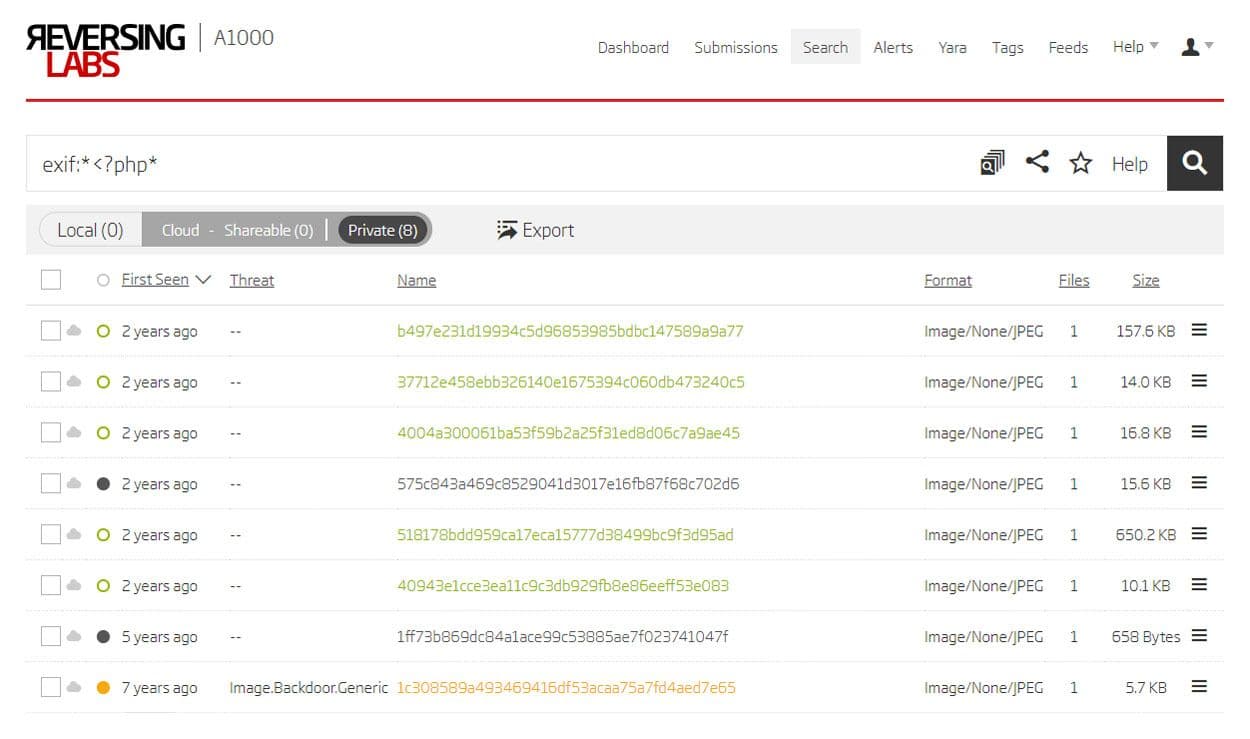The height and width of the screenshot is (739, 1250).
Task: Expand the account dropdown next to the profile icon
Action: point(1206,47)
